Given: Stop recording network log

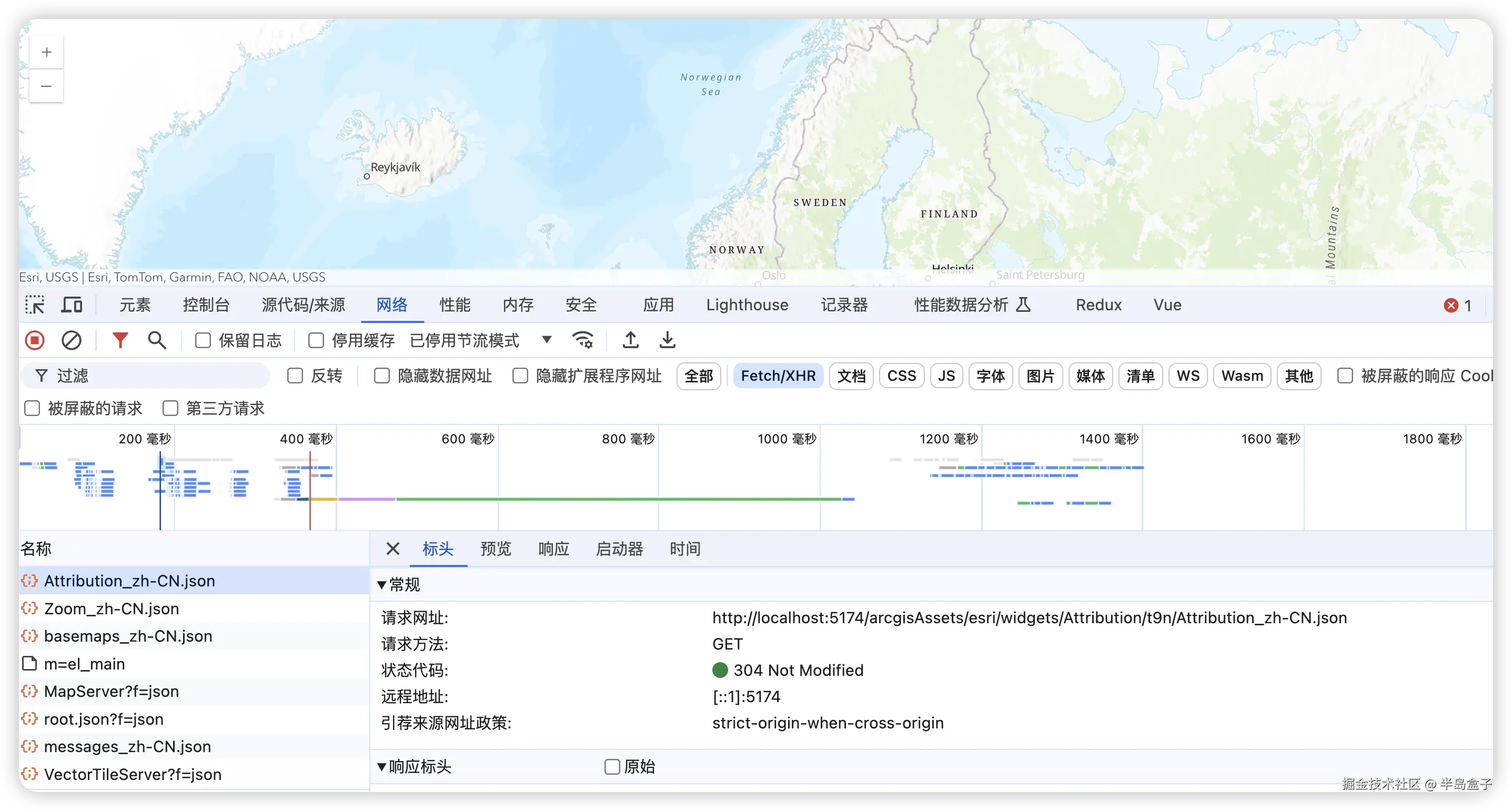Looking at the screenshot, I should pyautogui.click(x=35, y=340).
